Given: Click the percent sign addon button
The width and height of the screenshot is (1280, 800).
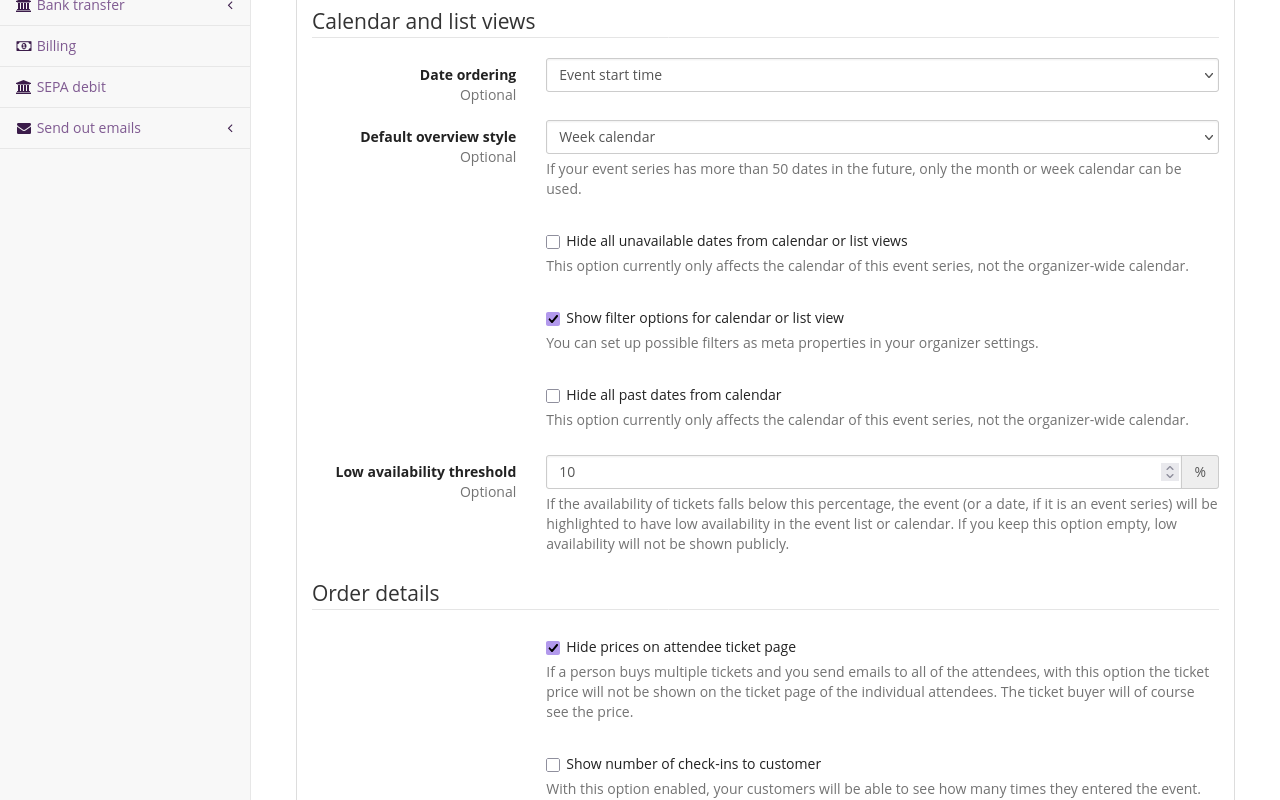Looking at the screenshot, I should [x=1199, y=471].
